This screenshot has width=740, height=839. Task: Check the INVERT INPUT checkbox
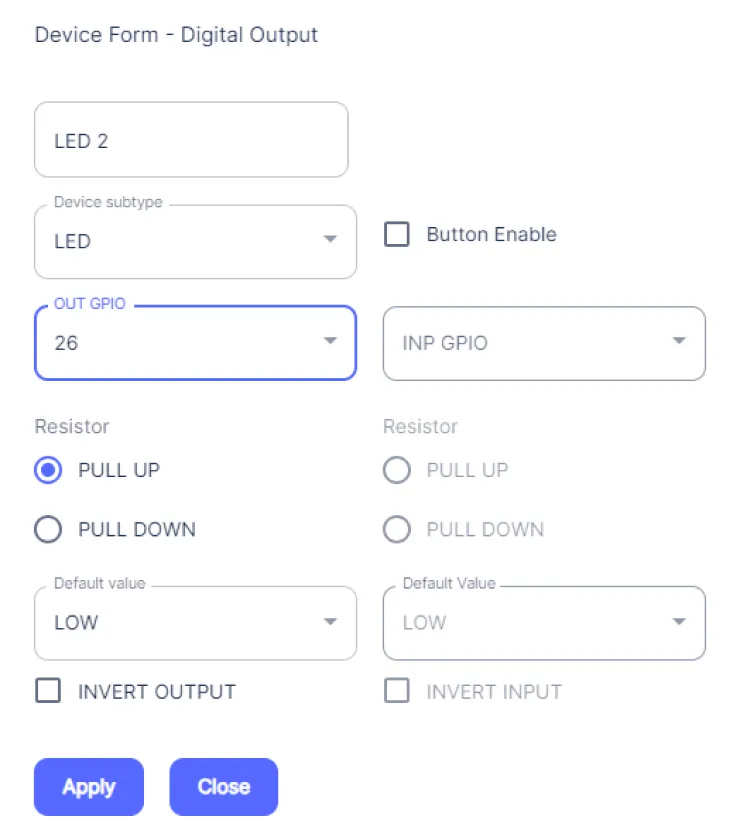[x=396, y=690]
